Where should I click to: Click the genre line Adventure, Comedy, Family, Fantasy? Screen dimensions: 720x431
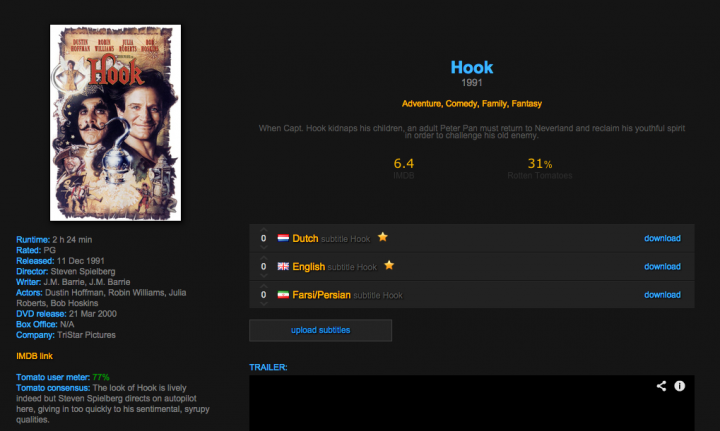pos(472,104)
